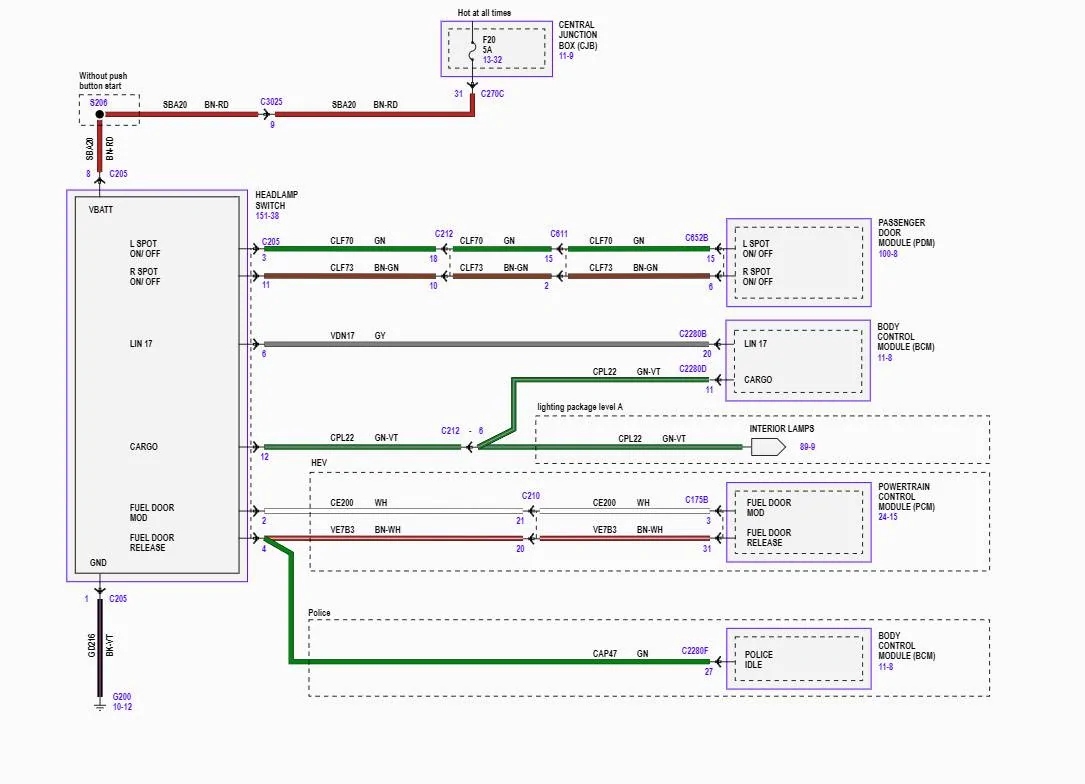Open the 10-12 ground page reference
The image size is (1085, 784).
point(122,706)
